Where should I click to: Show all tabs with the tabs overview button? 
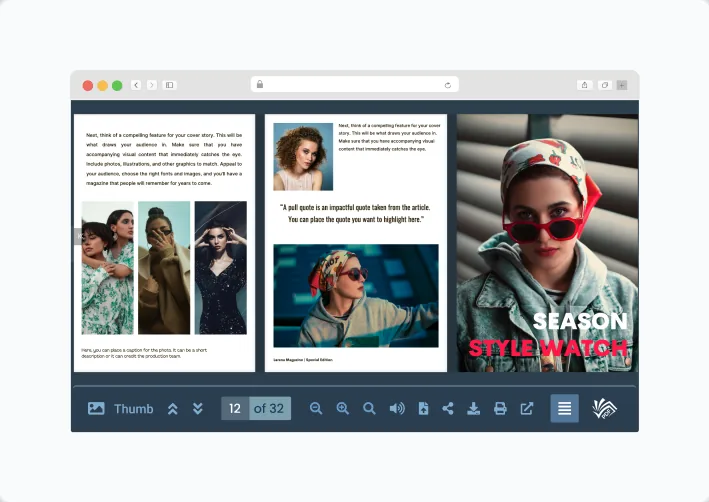pyautogui.click(x=605, y=85)
